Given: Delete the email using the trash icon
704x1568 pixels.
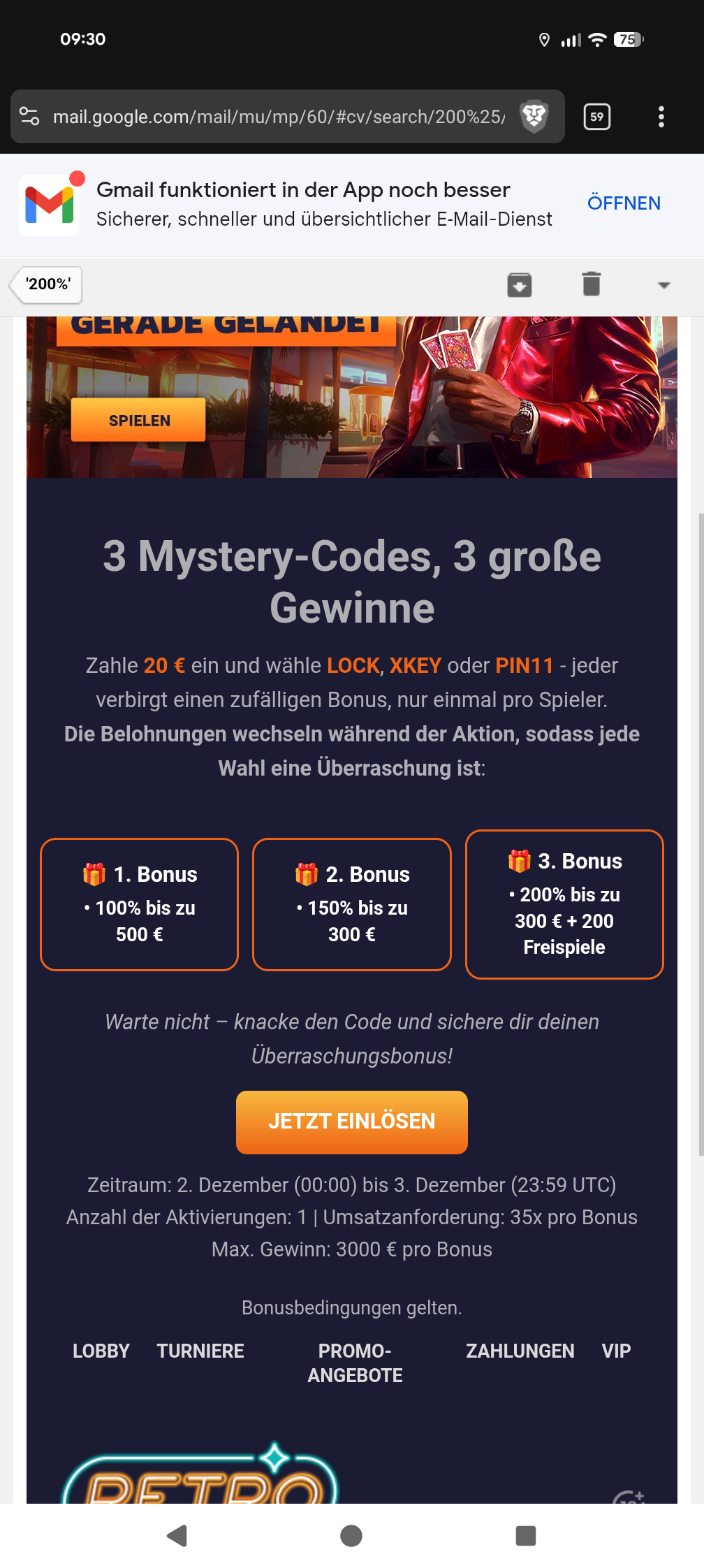Looking at the screenshot, I should (592, 284).
